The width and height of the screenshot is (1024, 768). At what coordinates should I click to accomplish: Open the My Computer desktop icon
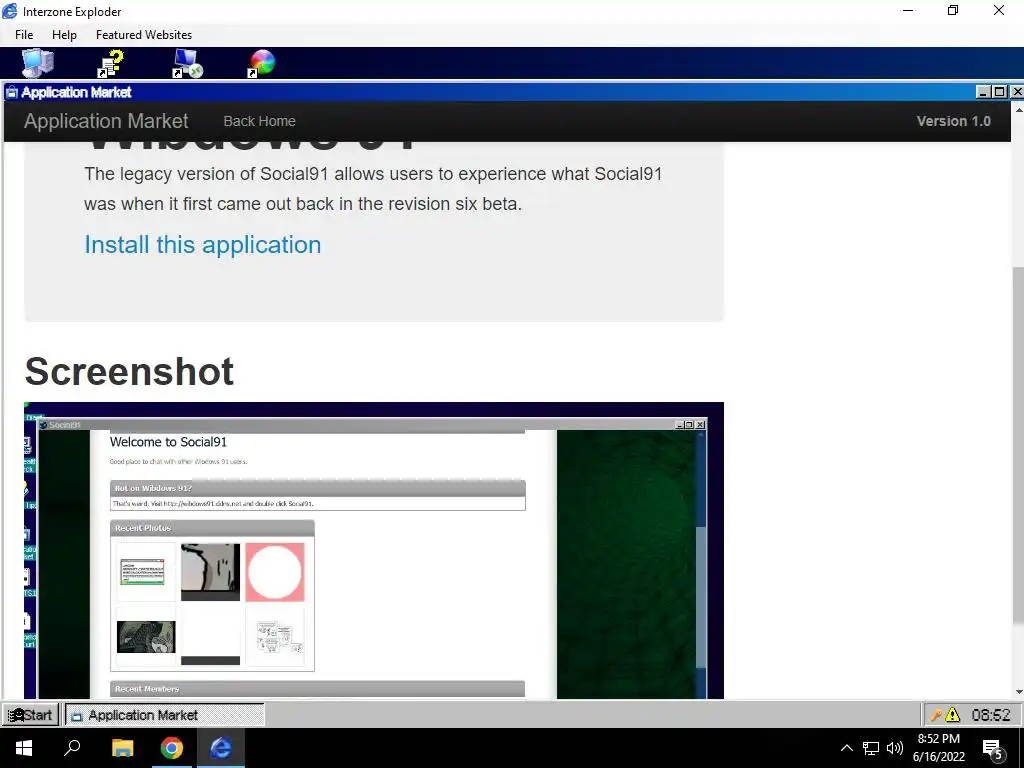coord(38,63)
